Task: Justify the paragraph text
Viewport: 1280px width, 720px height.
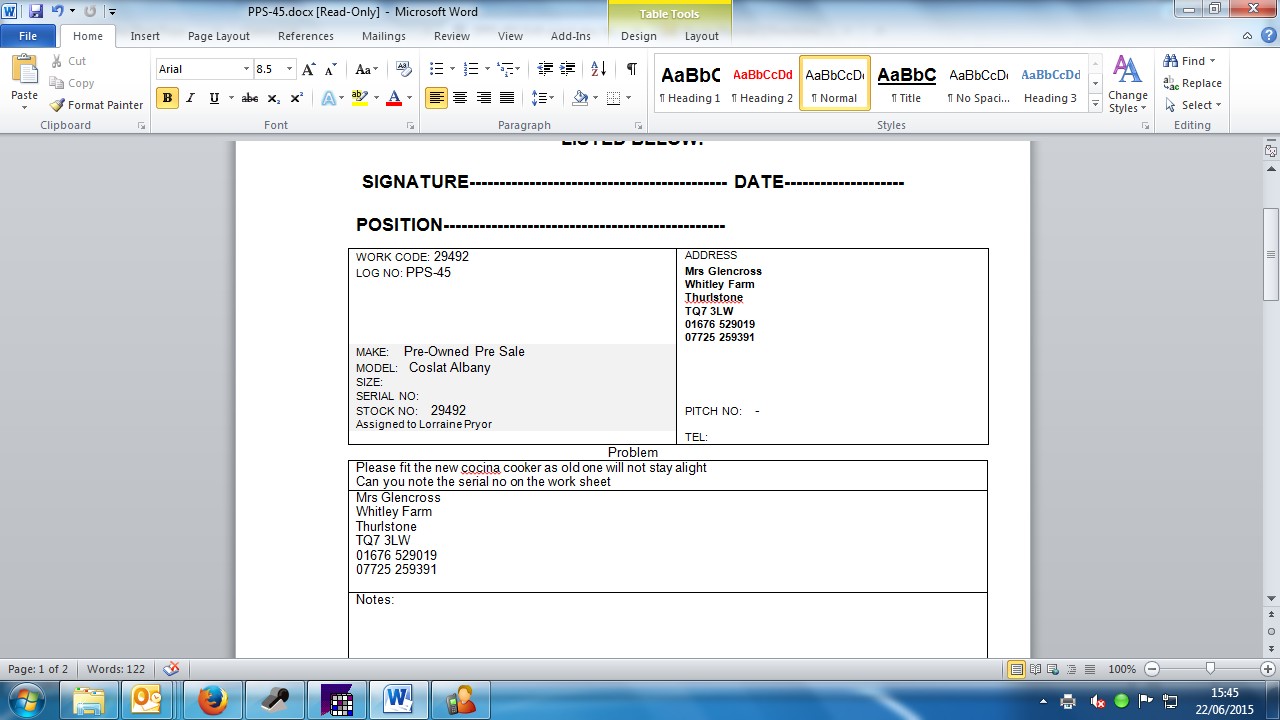Action: pos(507,98)
